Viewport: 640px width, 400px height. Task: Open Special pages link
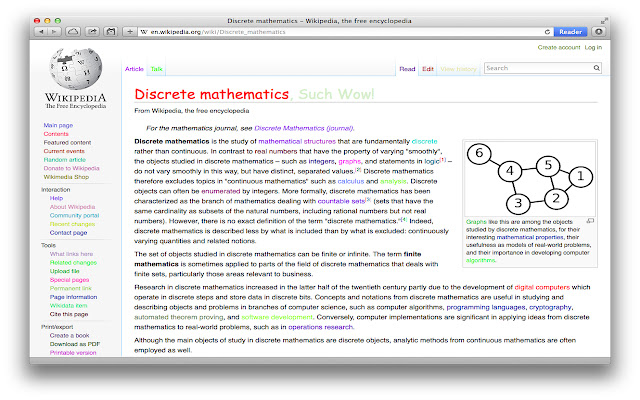[69, 280]
